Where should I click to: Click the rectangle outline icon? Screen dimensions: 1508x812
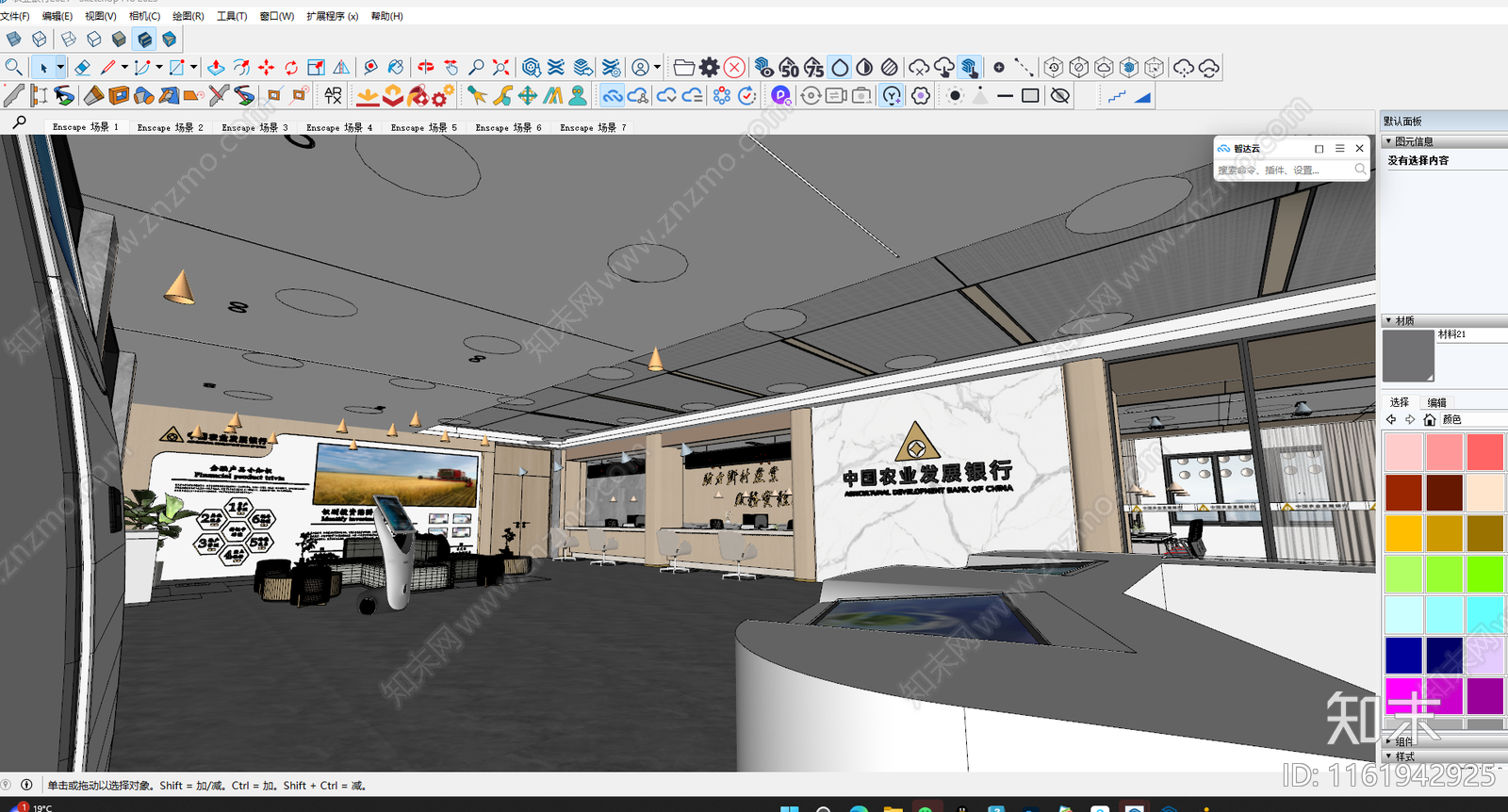(1030, 96)
